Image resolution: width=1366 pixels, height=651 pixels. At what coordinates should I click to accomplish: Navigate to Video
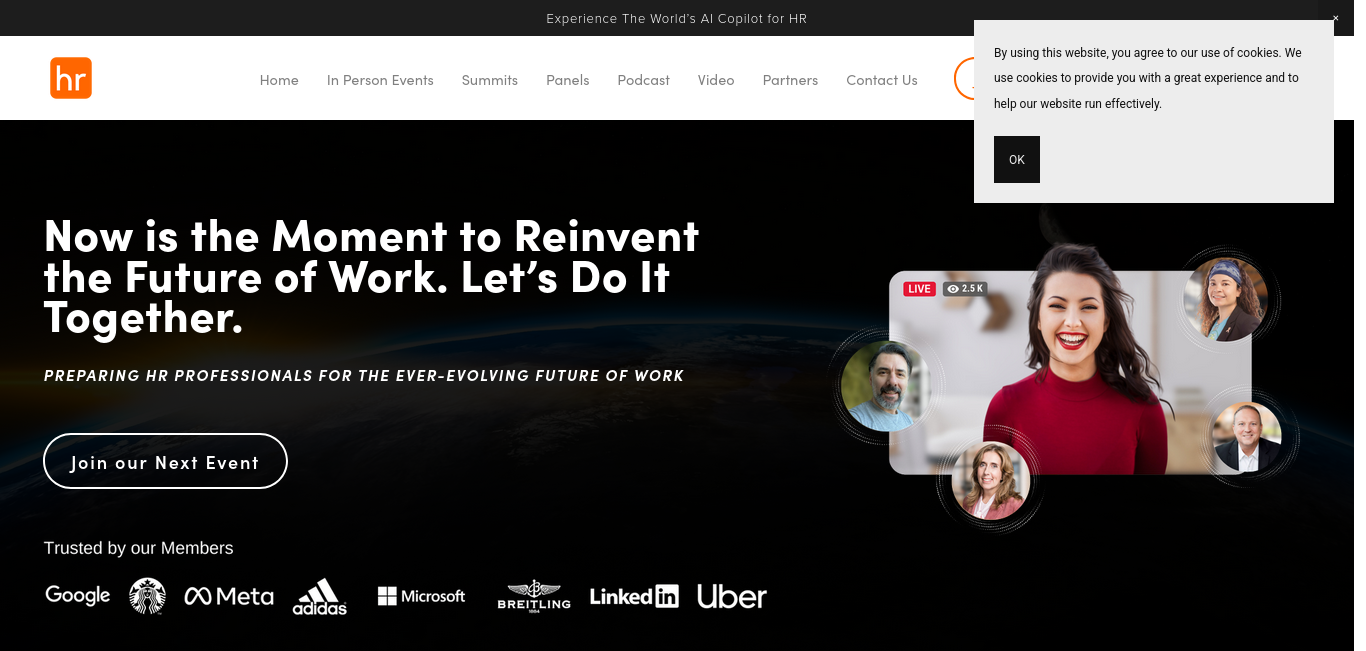[716, 80]
